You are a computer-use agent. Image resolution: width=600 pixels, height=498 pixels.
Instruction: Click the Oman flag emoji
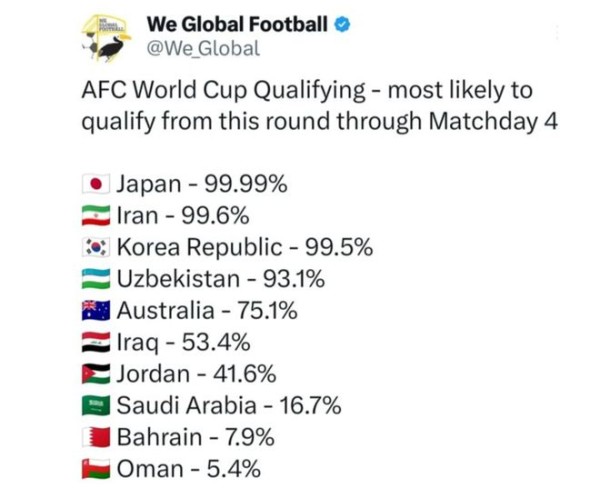[x=95, y=467]
